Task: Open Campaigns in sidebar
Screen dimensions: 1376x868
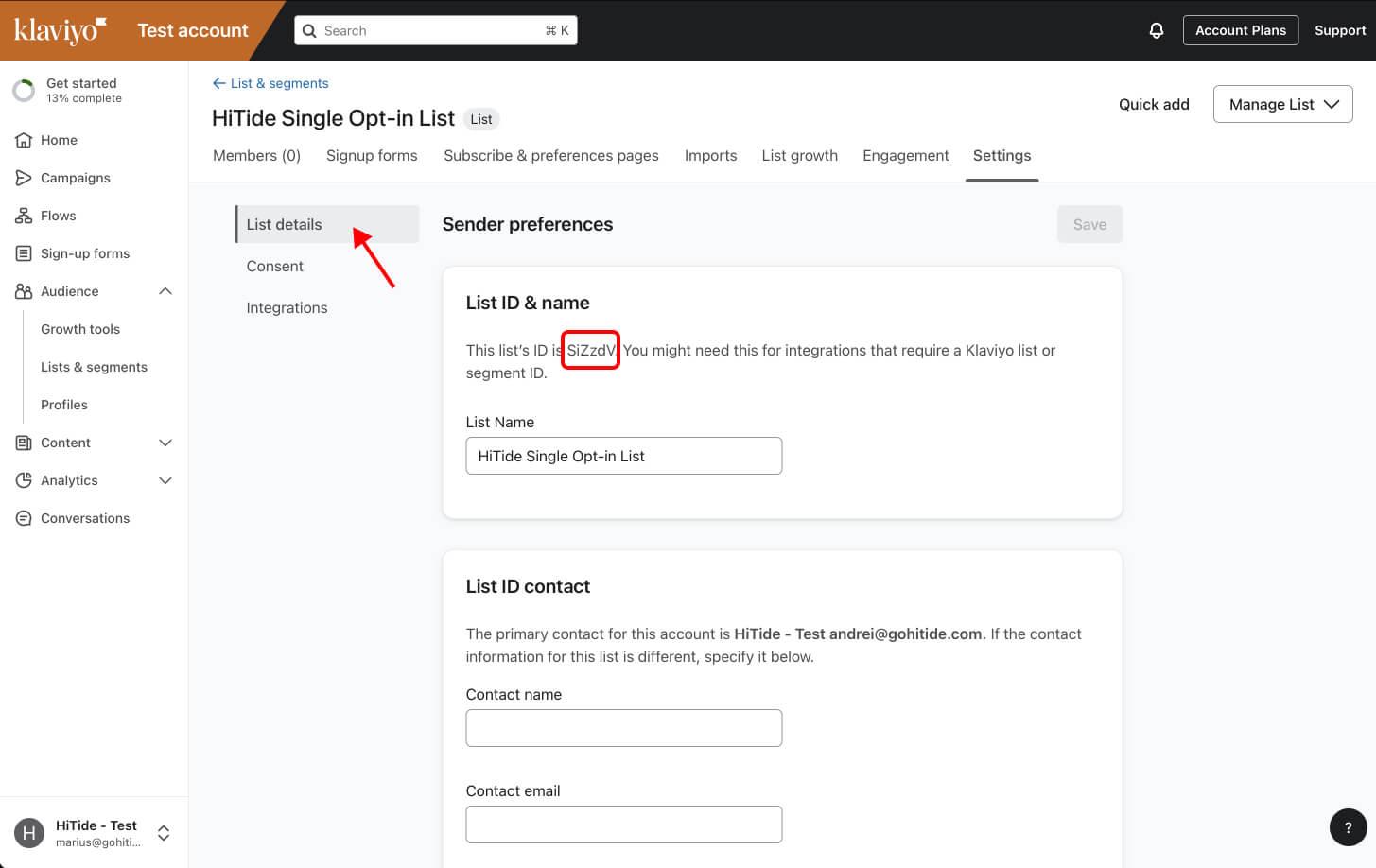Action: (x=76, y=178)
